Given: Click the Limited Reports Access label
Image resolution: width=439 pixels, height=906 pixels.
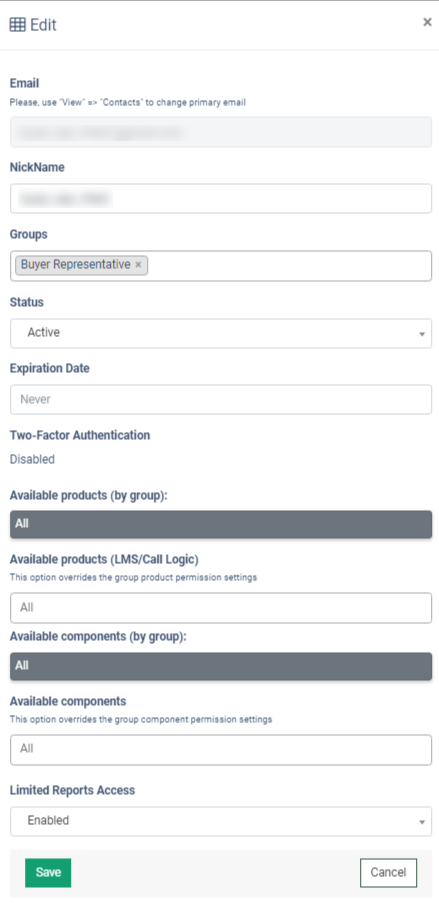Looking at the screenshot, I should pyautogui.click(x=72, y=790).
